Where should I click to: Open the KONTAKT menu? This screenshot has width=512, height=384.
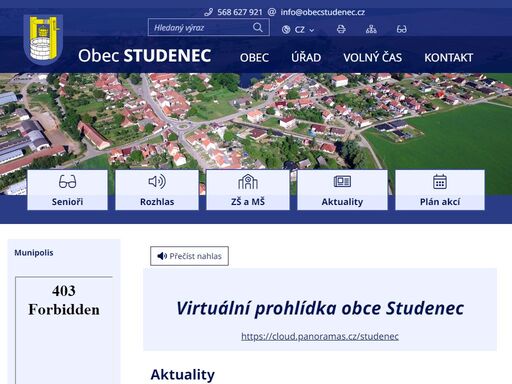point(449,58)
